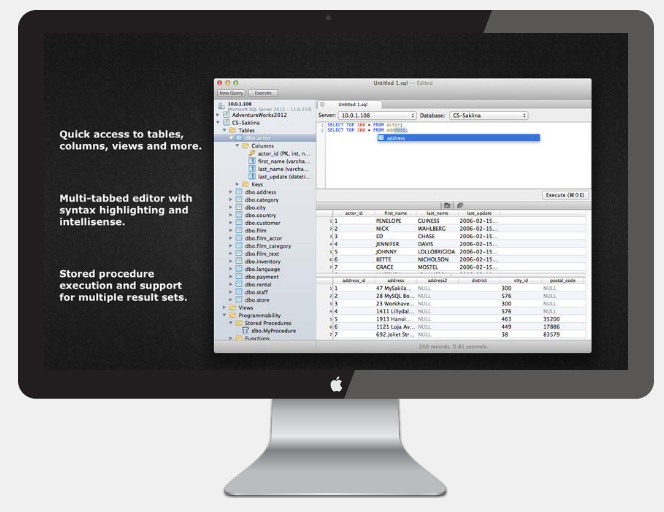Collapse the Stored Procedures node
Viewport: 664px width, 512px height.
click(x=231, y=323)
